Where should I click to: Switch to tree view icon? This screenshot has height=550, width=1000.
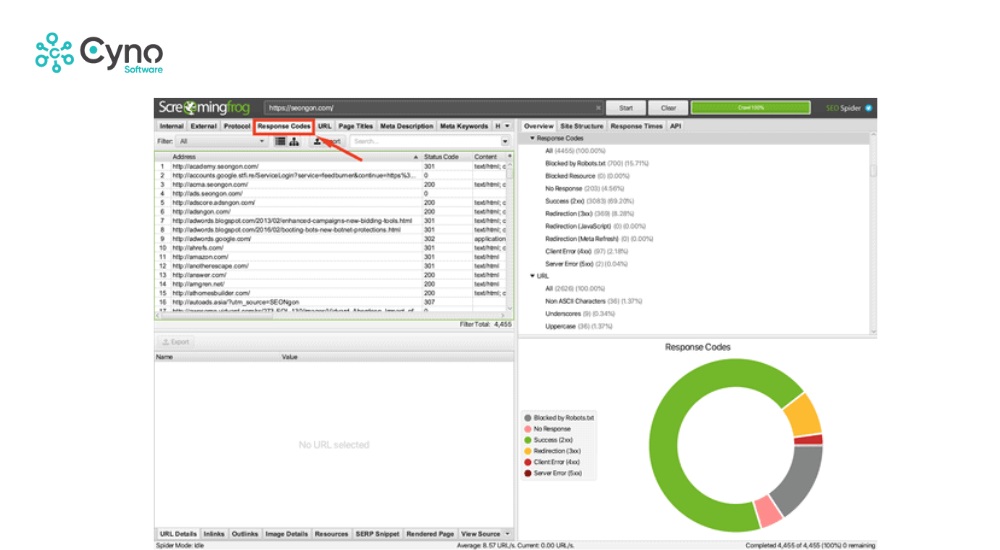click(x=294, y=141)
